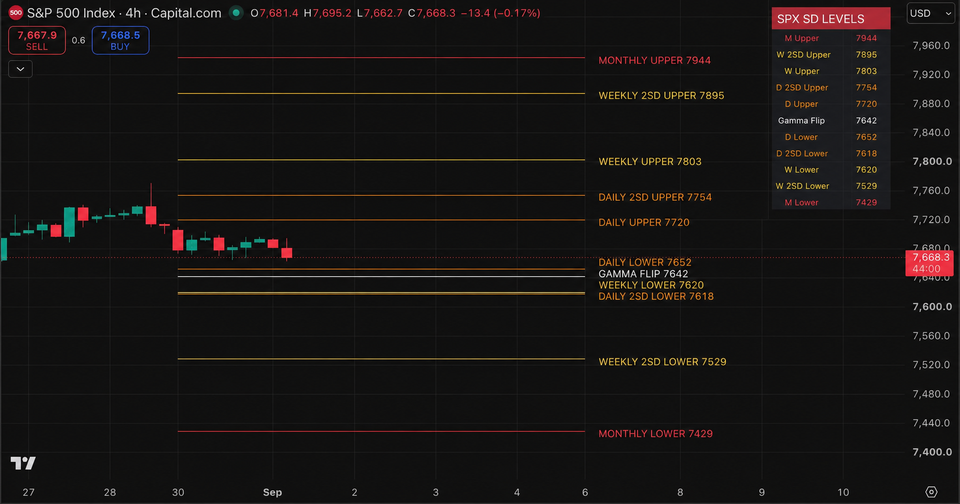The width and height of the screenshot is (960, 504).
Task: Click the white gamma flip line
Action: pos(381,277)
